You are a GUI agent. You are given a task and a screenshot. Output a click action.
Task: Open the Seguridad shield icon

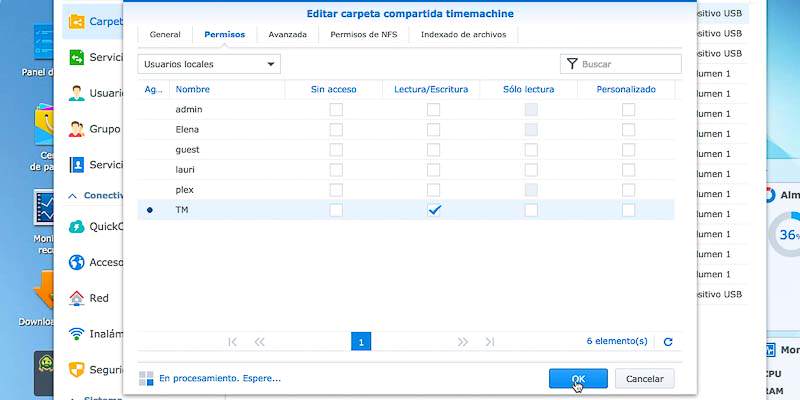click(77, 369)
